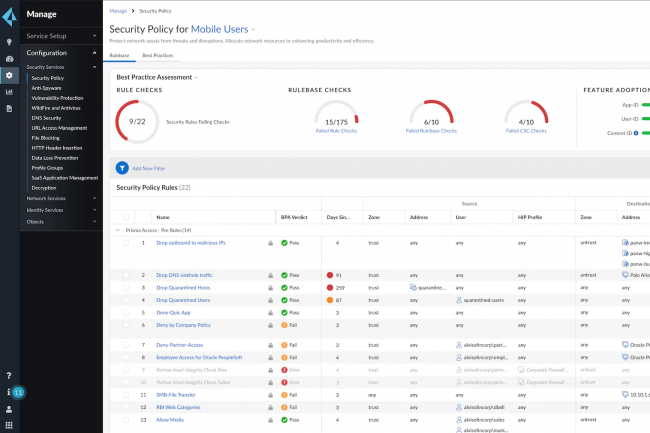Open the reports document icon in left rail
This screenshot has height=433, width=650.
tap(9, 108)
